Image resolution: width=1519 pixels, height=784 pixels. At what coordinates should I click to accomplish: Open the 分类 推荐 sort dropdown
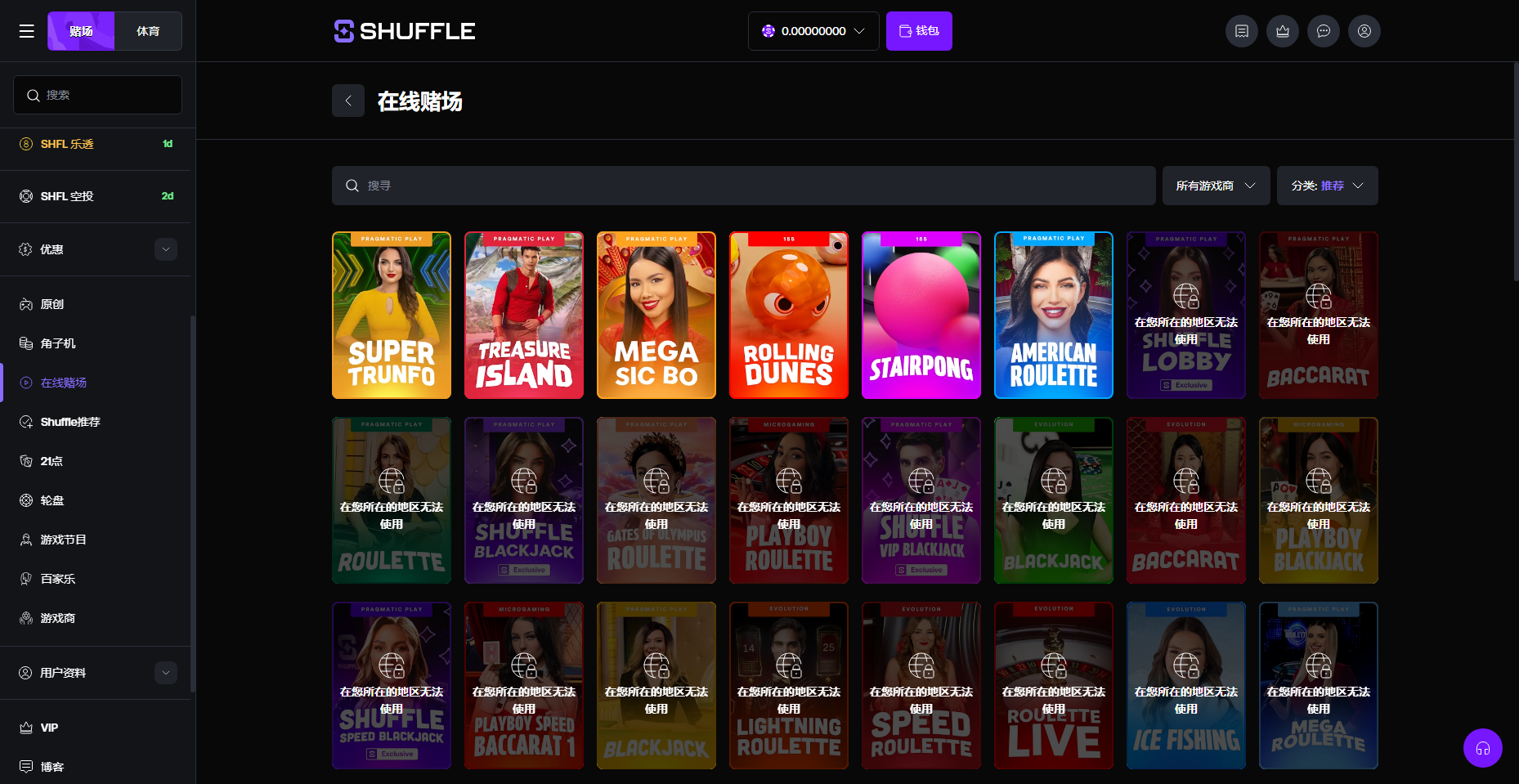point(1327,186)
